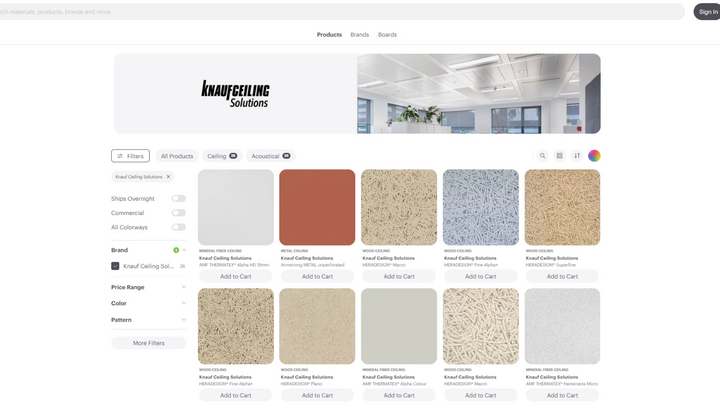Open the Feinstratos Micro white speckled thumbnail
Screen dimensions: 720x405
tap(562, 326)
